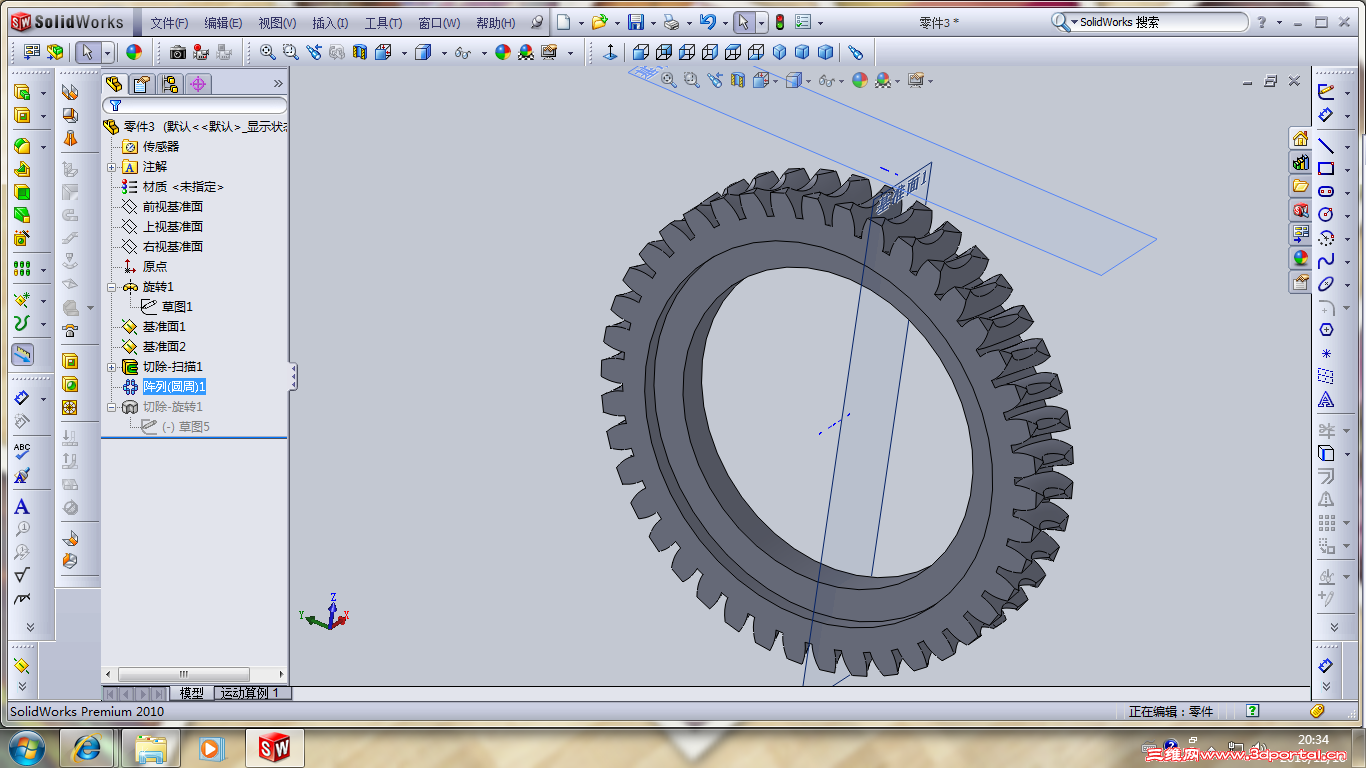Open SolidWorks Resources home task pane tab
Image resolution: width=1366 pixels, height=768 pixels.
pos(1300,138)
